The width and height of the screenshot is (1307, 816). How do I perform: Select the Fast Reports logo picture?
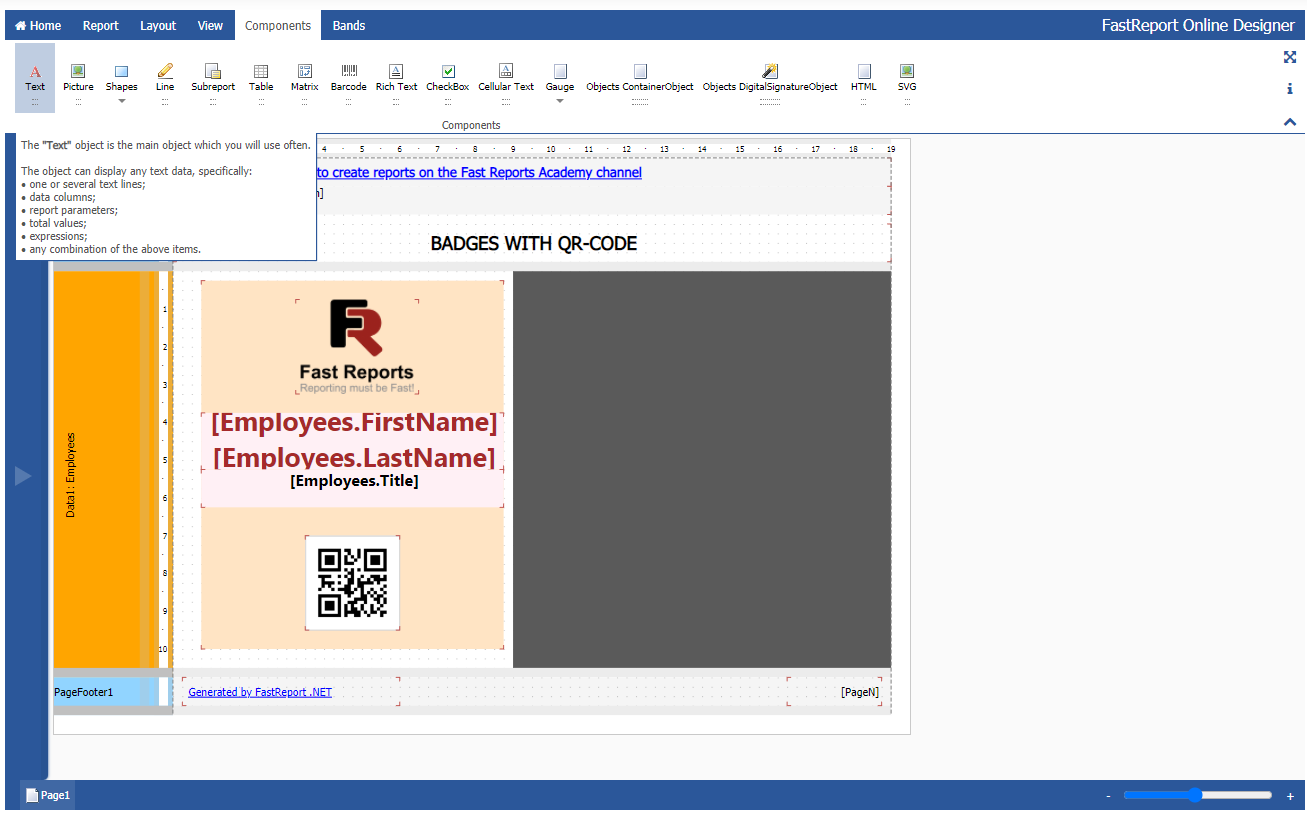click(x=357, y=347)
